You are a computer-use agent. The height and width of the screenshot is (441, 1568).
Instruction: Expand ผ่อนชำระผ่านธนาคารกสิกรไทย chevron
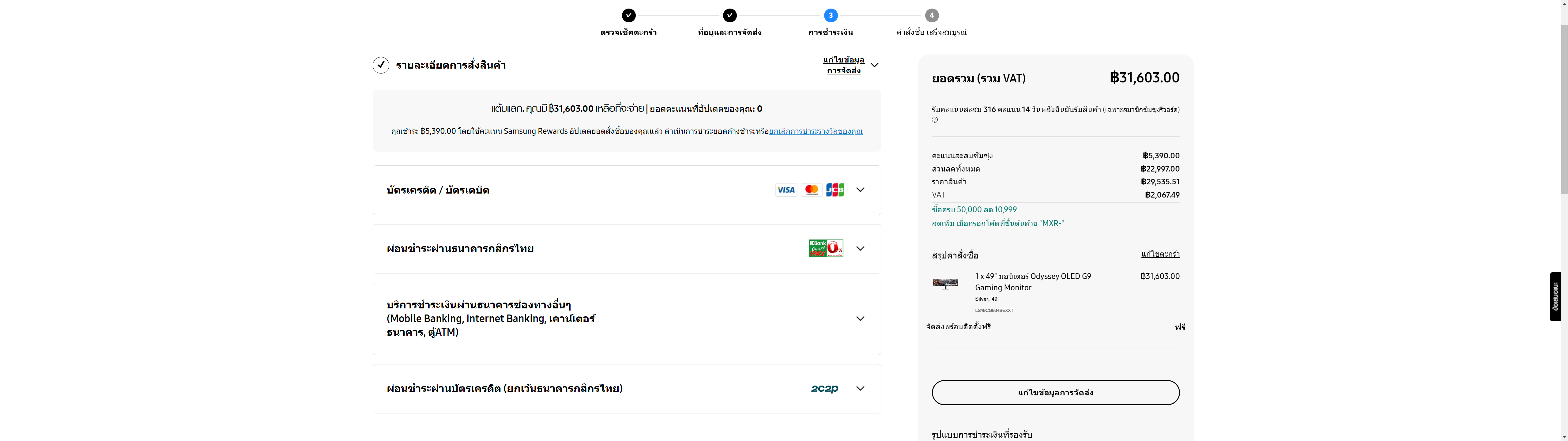click(x=860, y=248)
